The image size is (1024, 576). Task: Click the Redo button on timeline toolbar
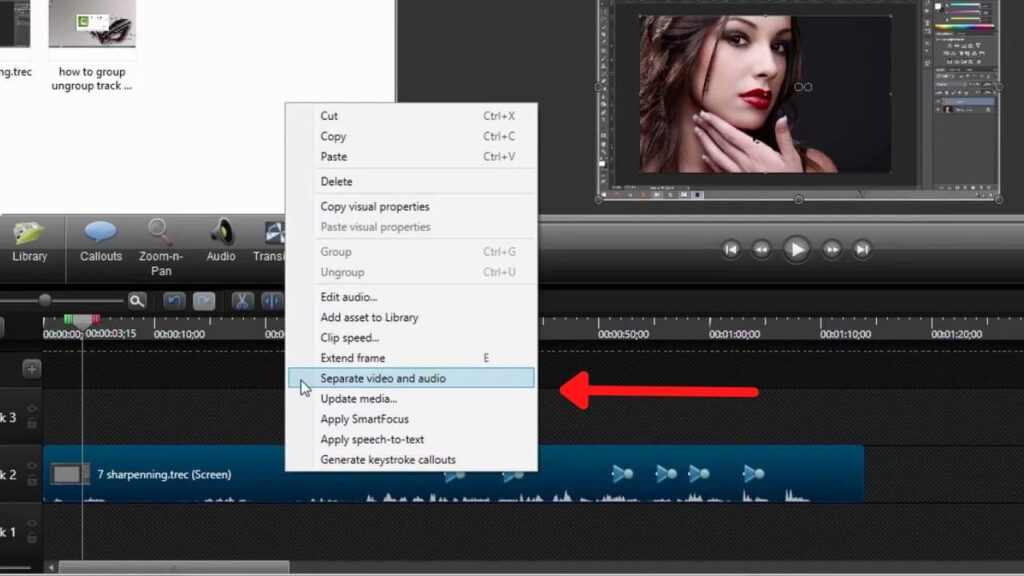[204, 300]
